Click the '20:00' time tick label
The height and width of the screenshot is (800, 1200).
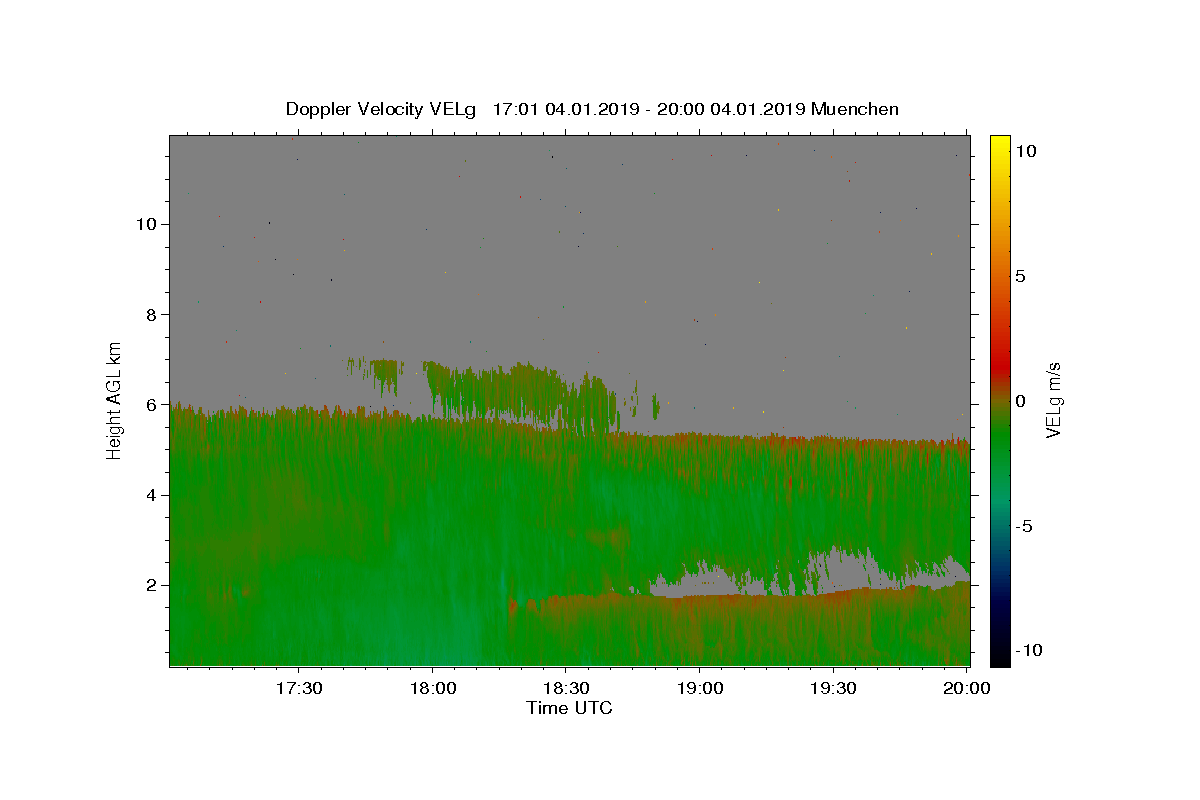tap(967, 688)
